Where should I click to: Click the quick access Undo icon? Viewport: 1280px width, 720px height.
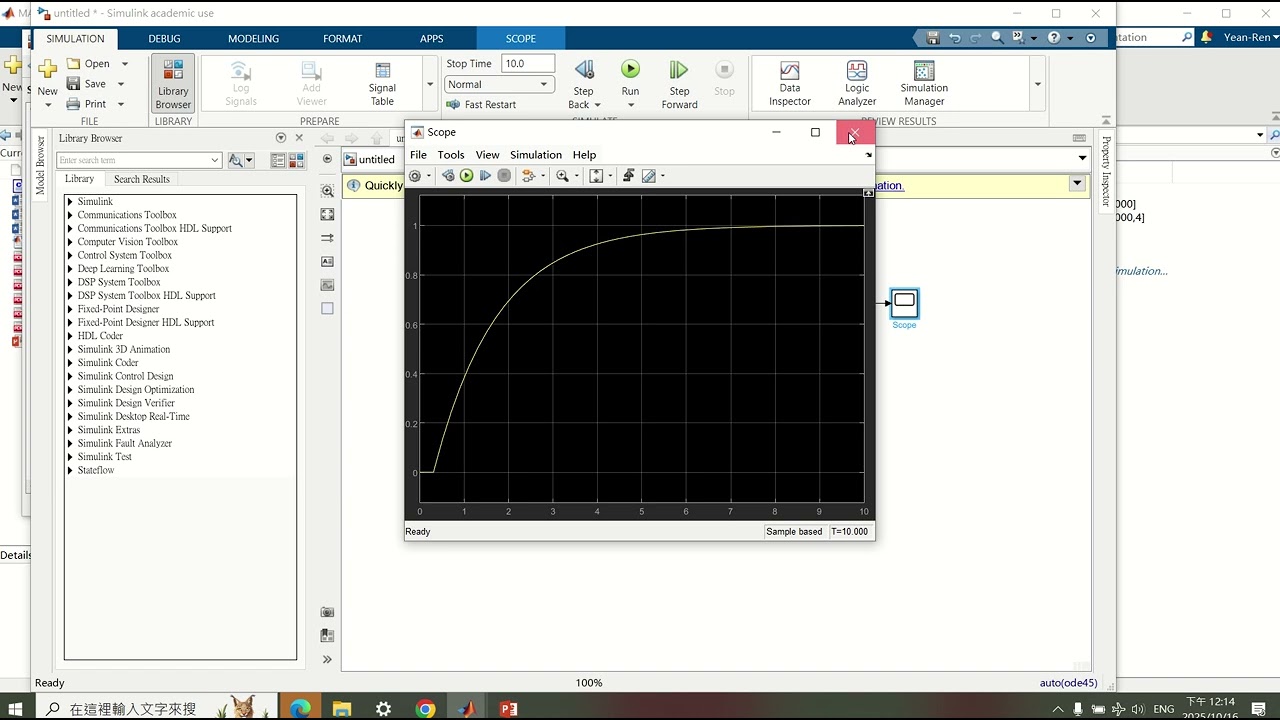pos(954,38)
